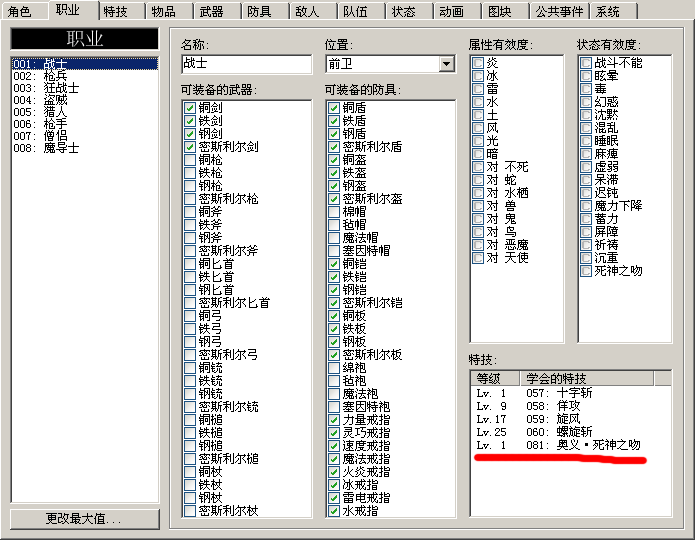The height and width of the screenshot is (540, 695).
Task: Switch to the 系统 tab
Action: (x=614, y=11)
